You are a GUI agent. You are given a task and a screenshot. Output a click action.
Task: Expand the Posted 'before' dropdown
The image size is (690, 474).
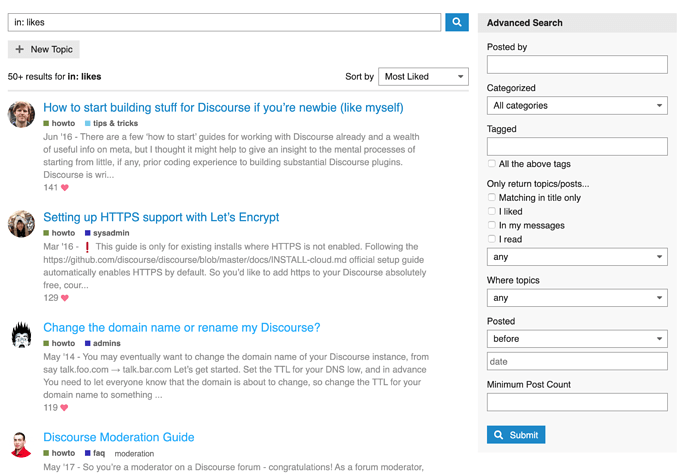coord(577,339)
